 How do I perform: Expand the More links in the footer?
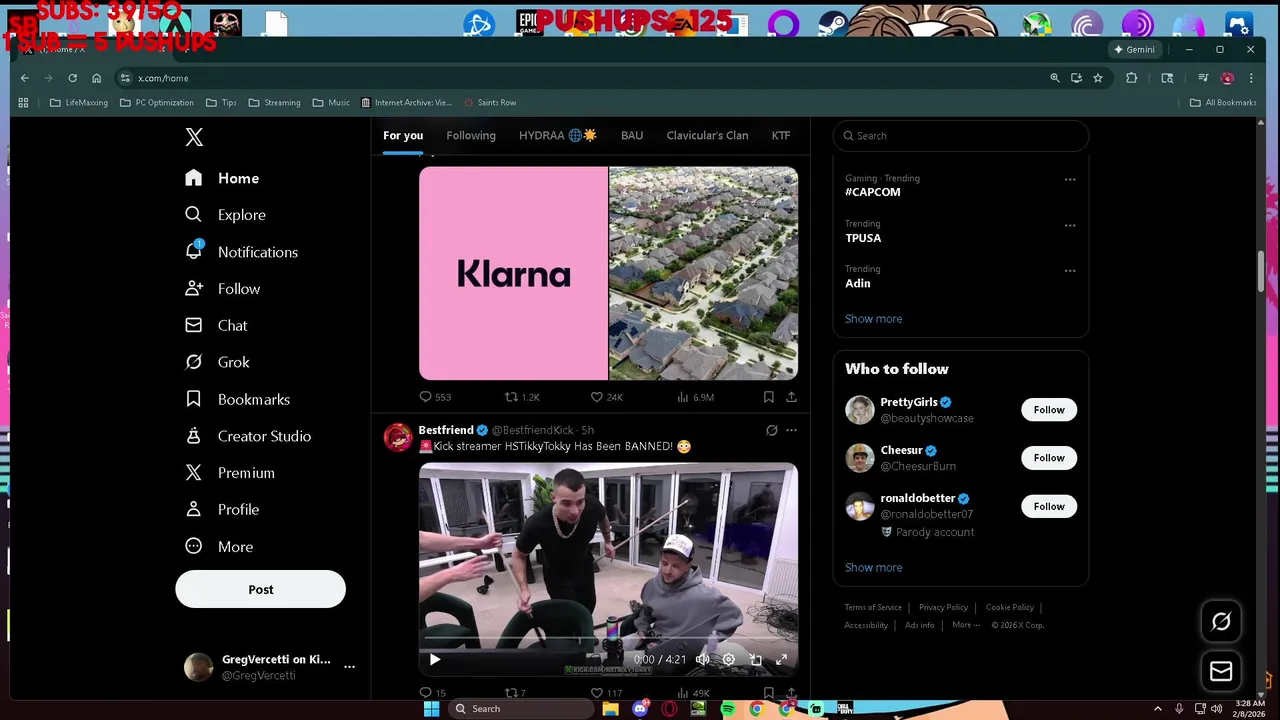click(966, 625)
